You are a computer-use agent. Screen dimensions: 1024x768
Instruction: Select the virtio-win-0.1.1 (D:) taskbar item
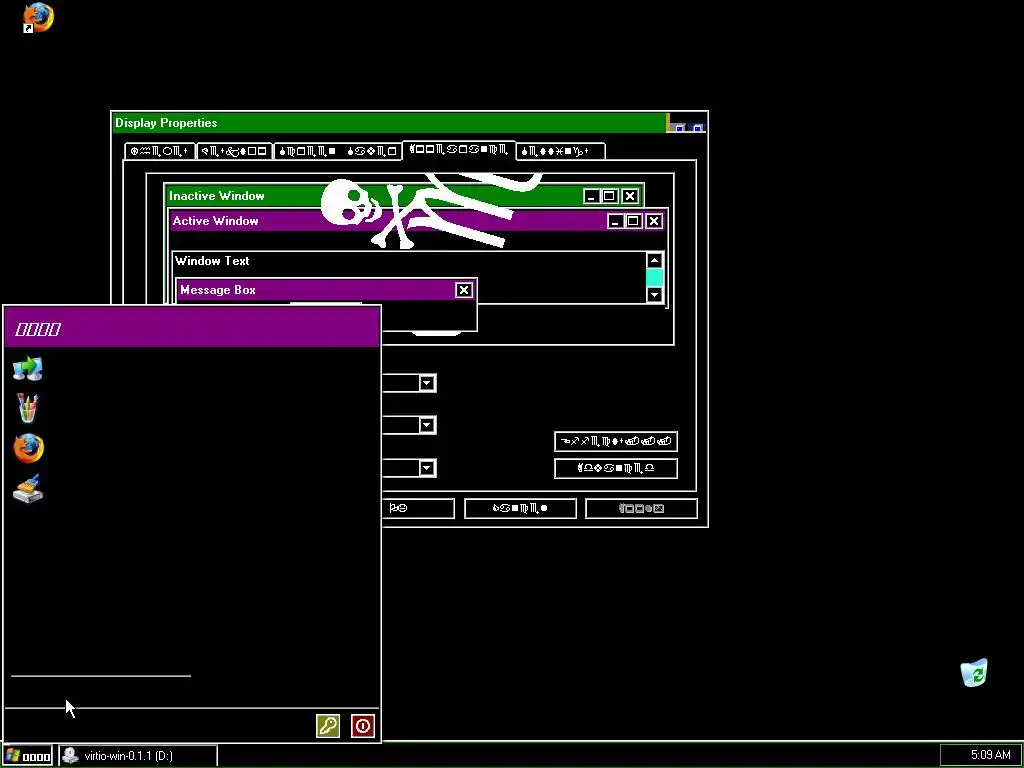coord(138,756)
